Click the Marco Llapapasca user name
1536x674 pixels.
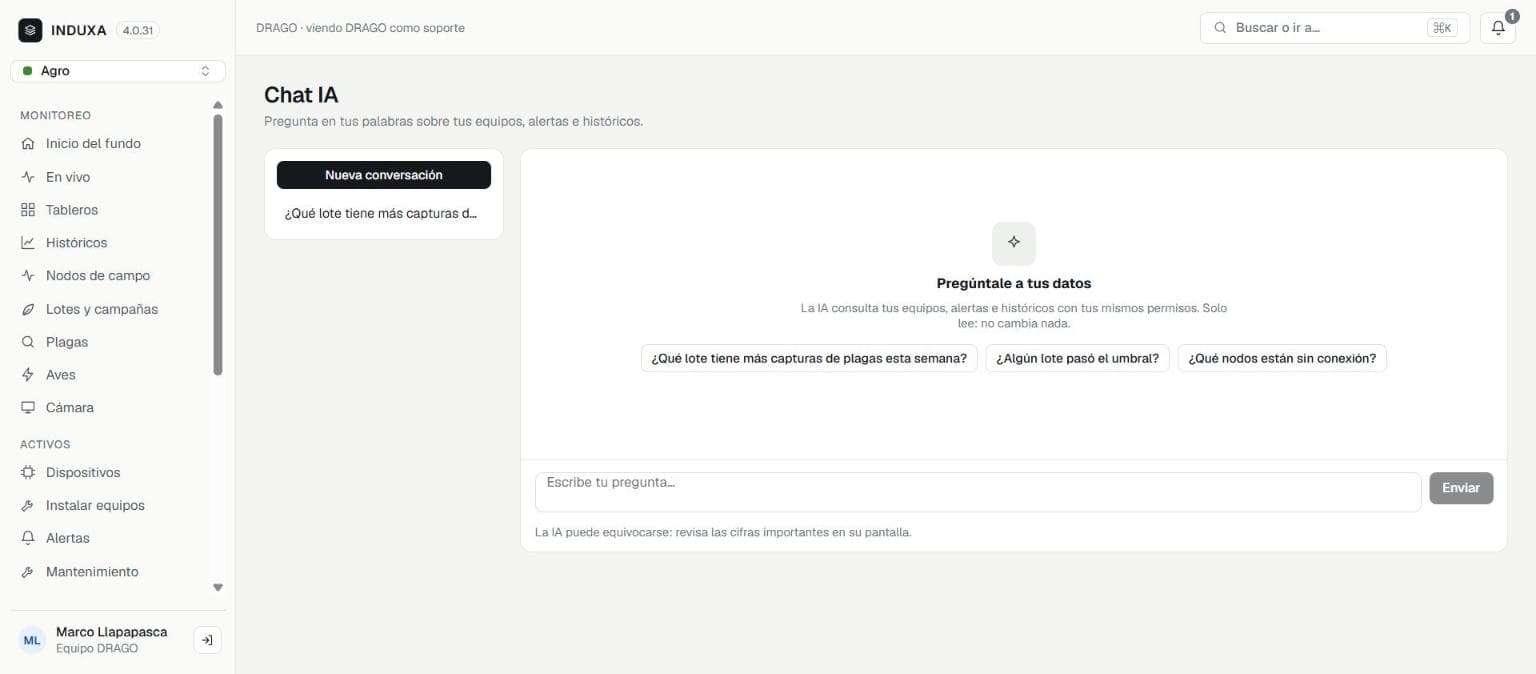[x=112, y=632]
